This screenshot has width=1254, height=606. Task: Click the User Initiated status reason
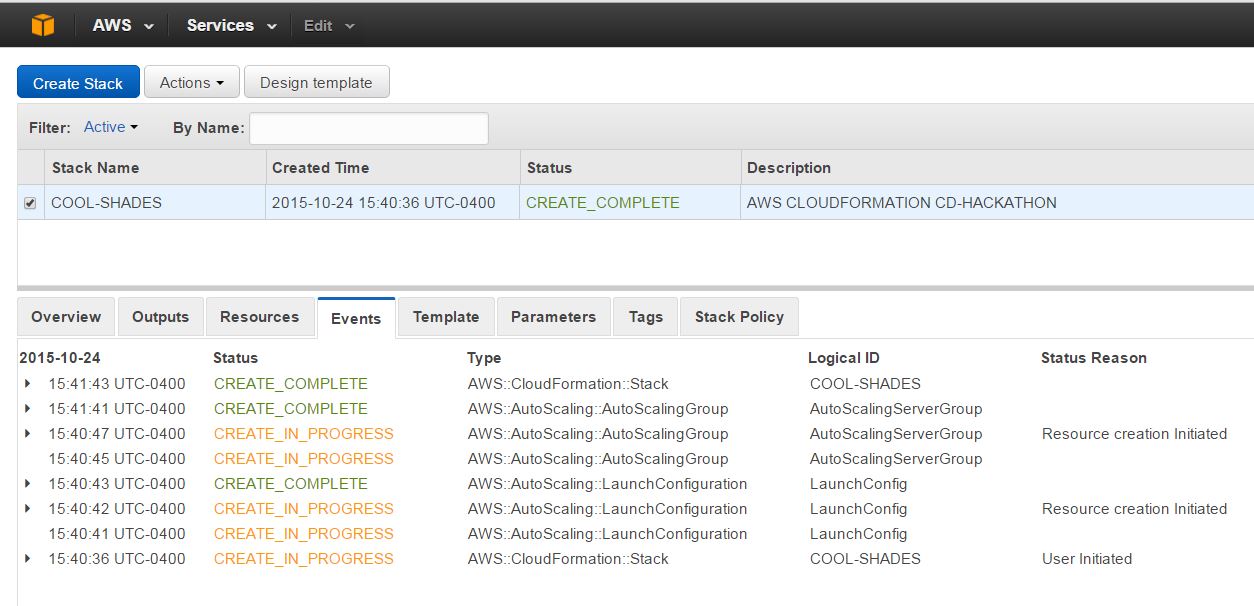[x=1087, y=559]
